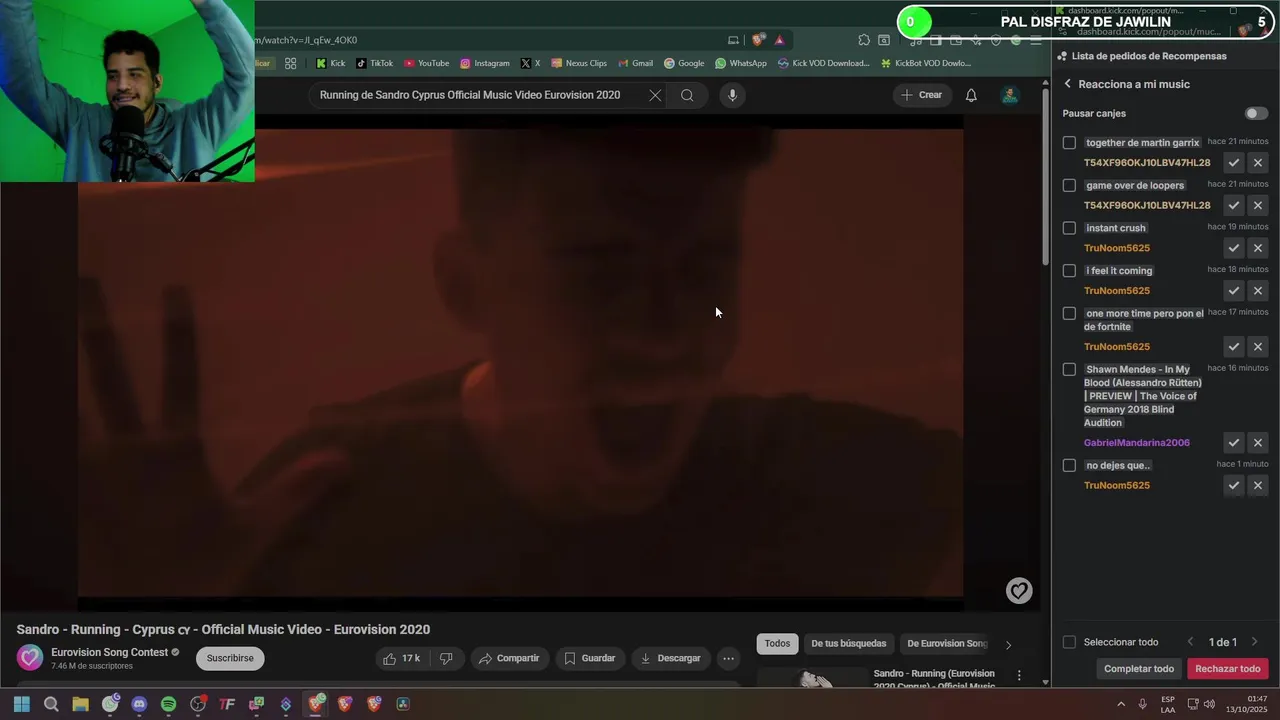Check the together de martin garrix request
This screenshot has height=720, width=1280.
pos(1069,143)
